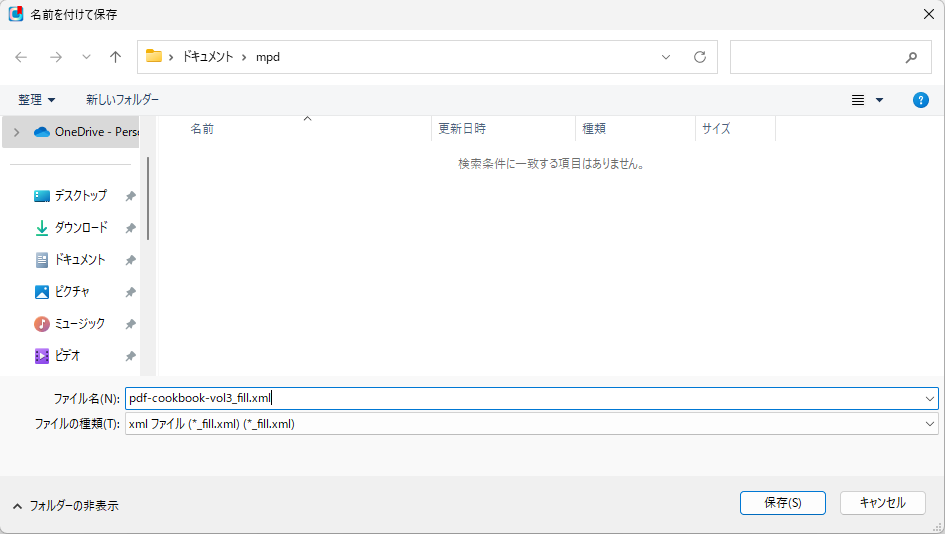Click the forward navigation arrow

tap(55, 57)
